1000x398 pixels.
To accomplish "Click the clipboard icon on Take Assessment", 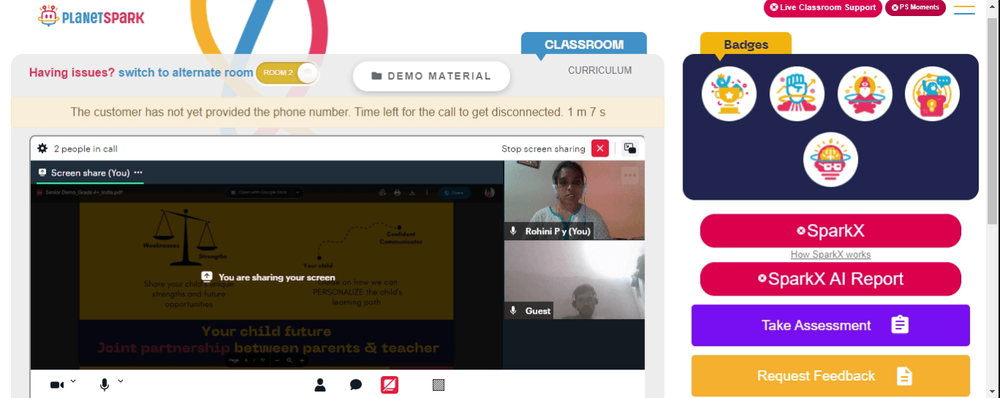I will pyautogui.click(x=900, y=325).
